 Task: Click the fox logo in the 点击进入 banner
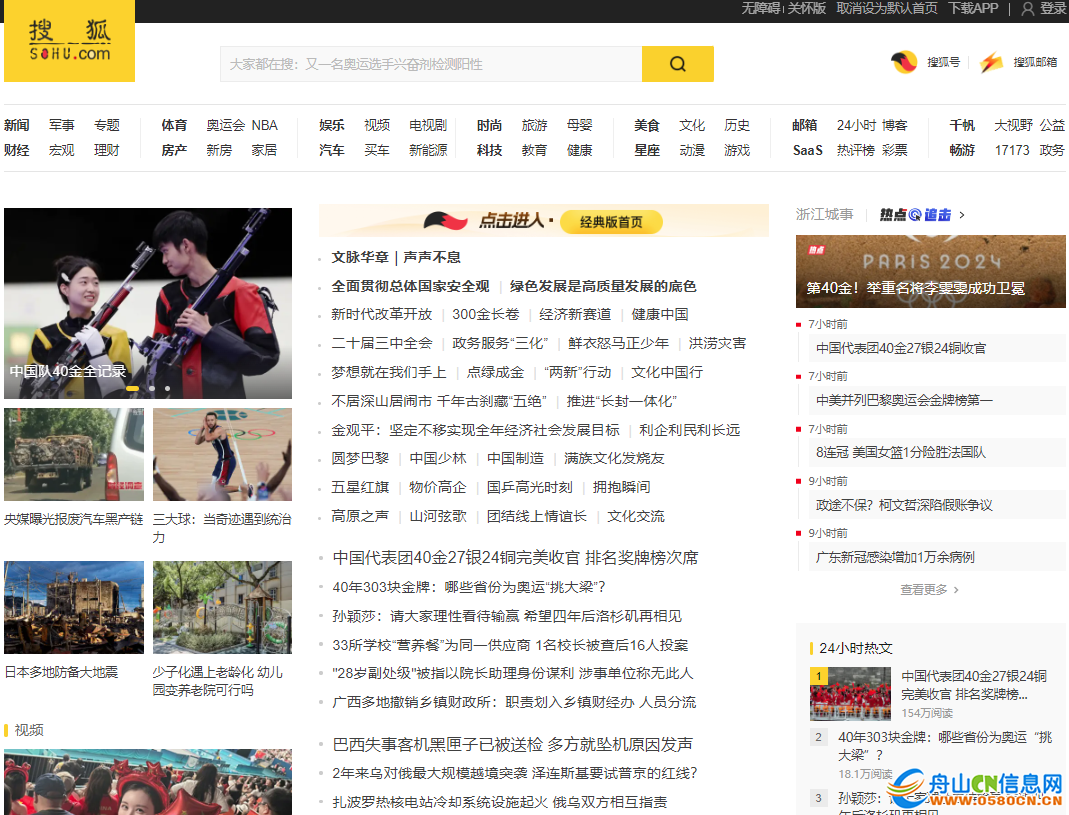point(445,221)
